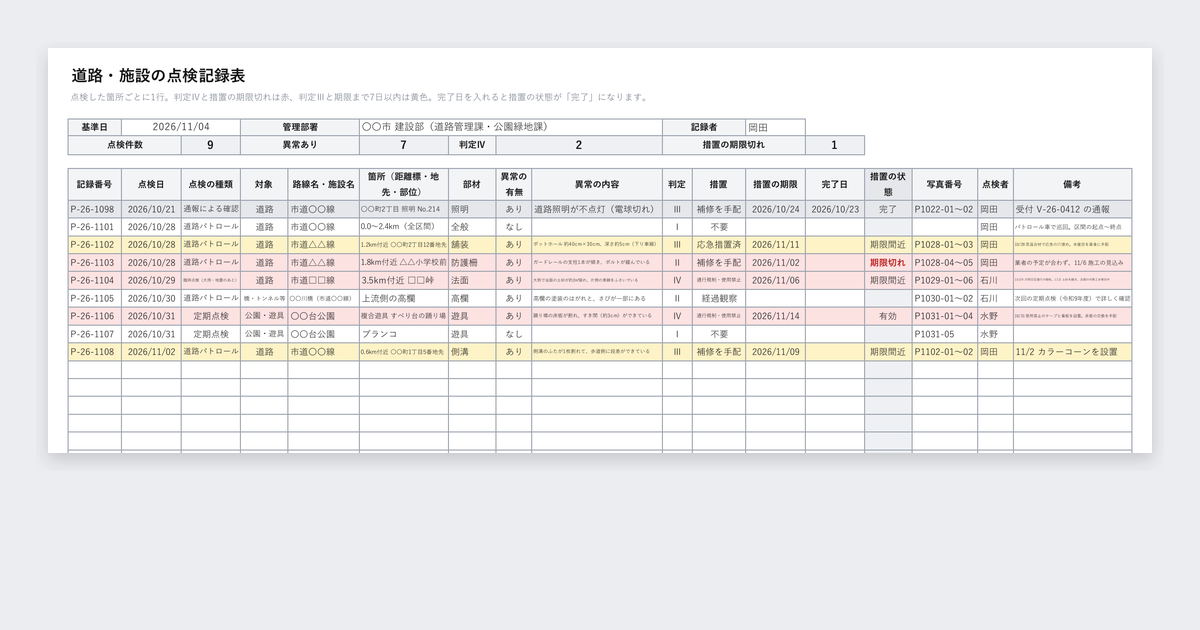Click the 措置の期限 column header
This screenshot has height=630, width=1200.
point(776,185)
